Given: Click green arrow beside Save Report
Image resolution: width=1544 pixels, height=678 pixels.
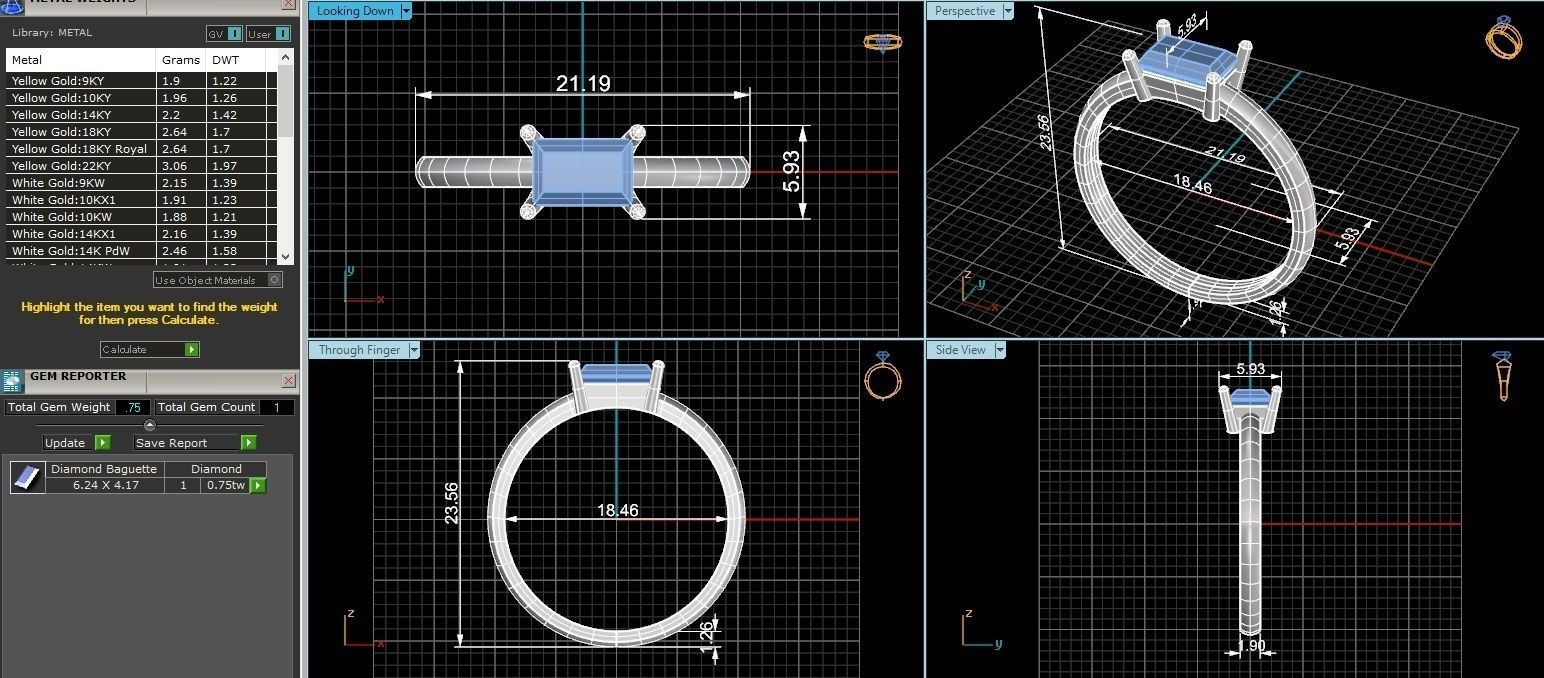Looking at the screenshot, I should [x=249, y=442].
